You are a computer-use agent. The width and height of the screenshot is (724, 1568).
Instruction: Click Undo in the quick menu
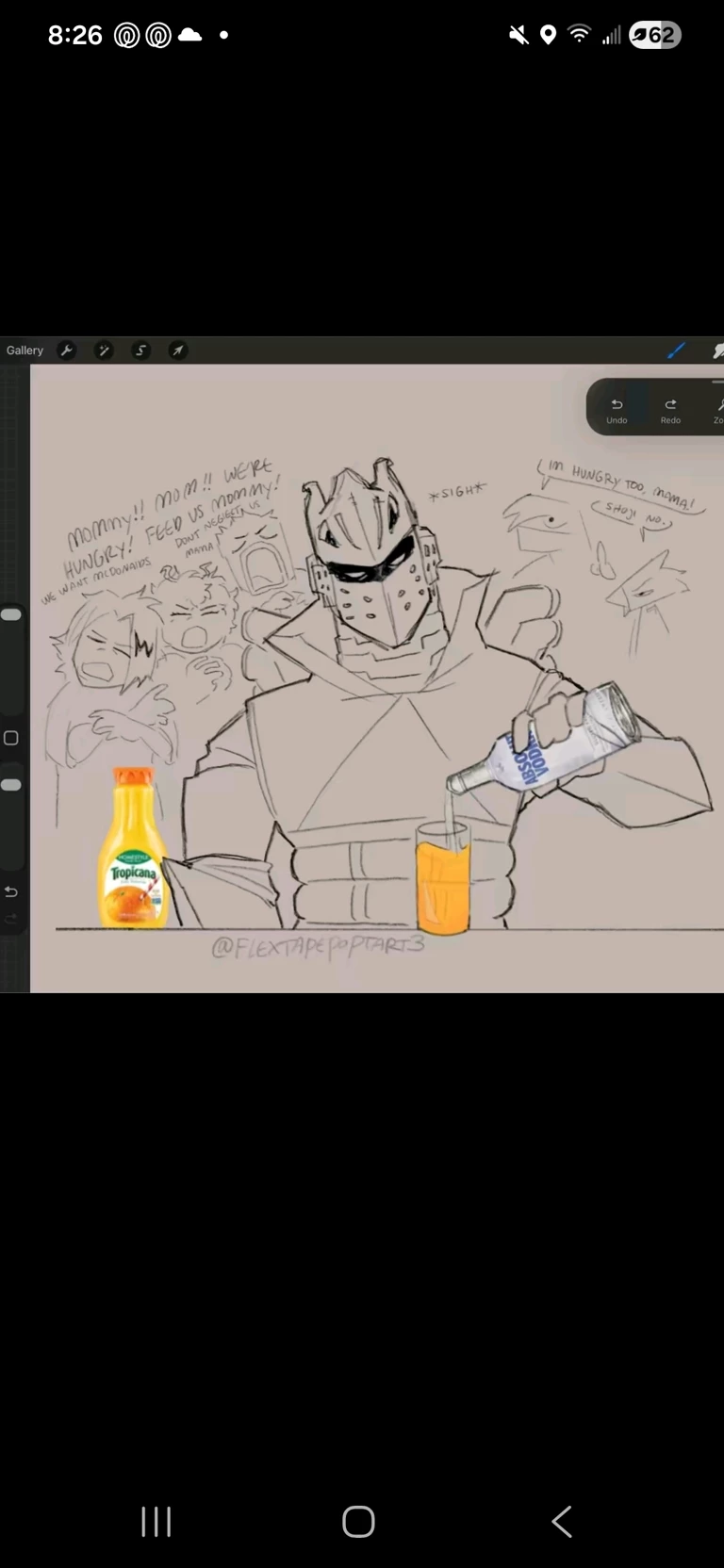(x=617, y=410)
